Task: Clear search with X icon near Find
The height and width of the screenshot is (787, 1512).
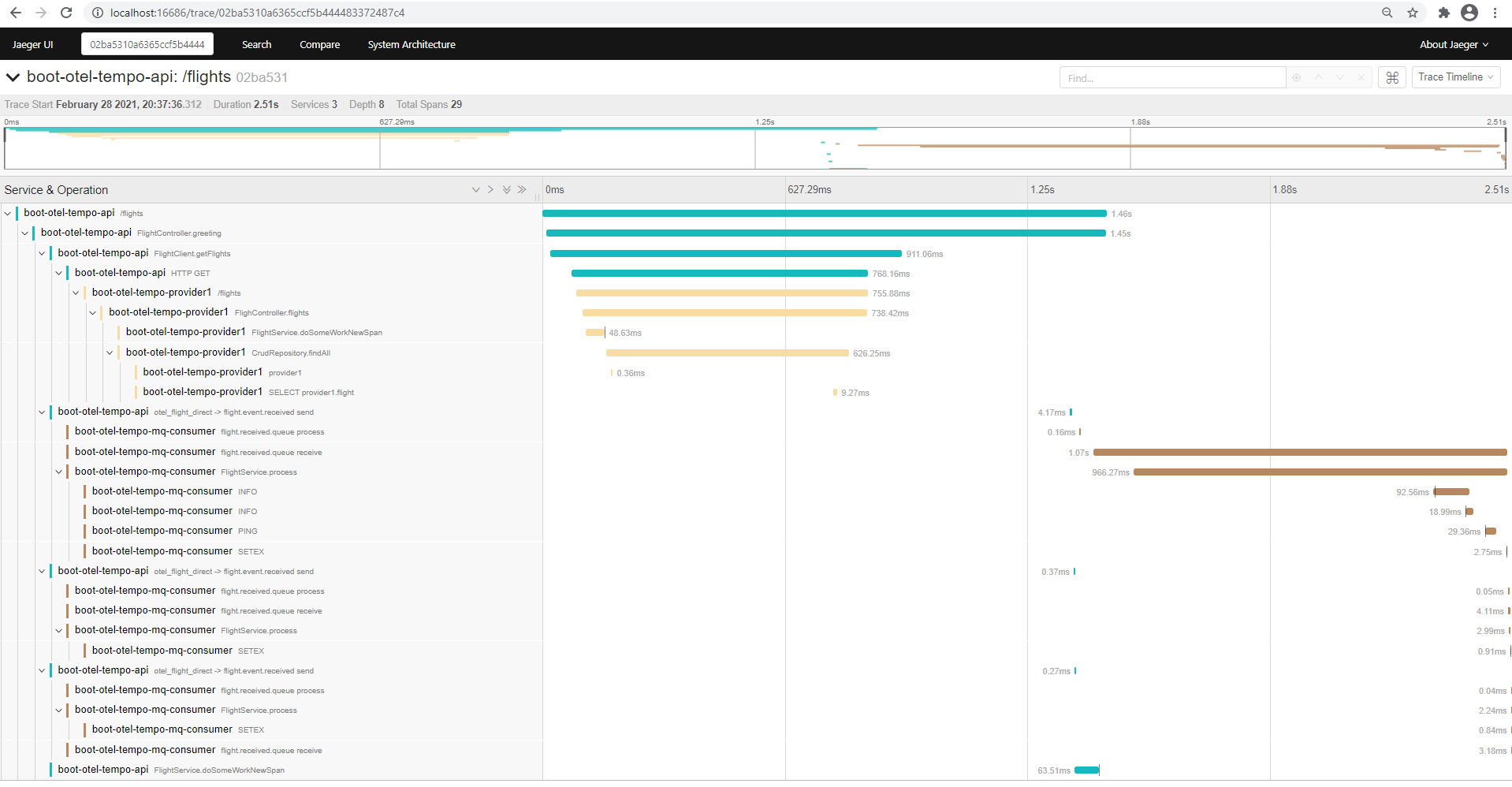Action: pos(1361,77)
